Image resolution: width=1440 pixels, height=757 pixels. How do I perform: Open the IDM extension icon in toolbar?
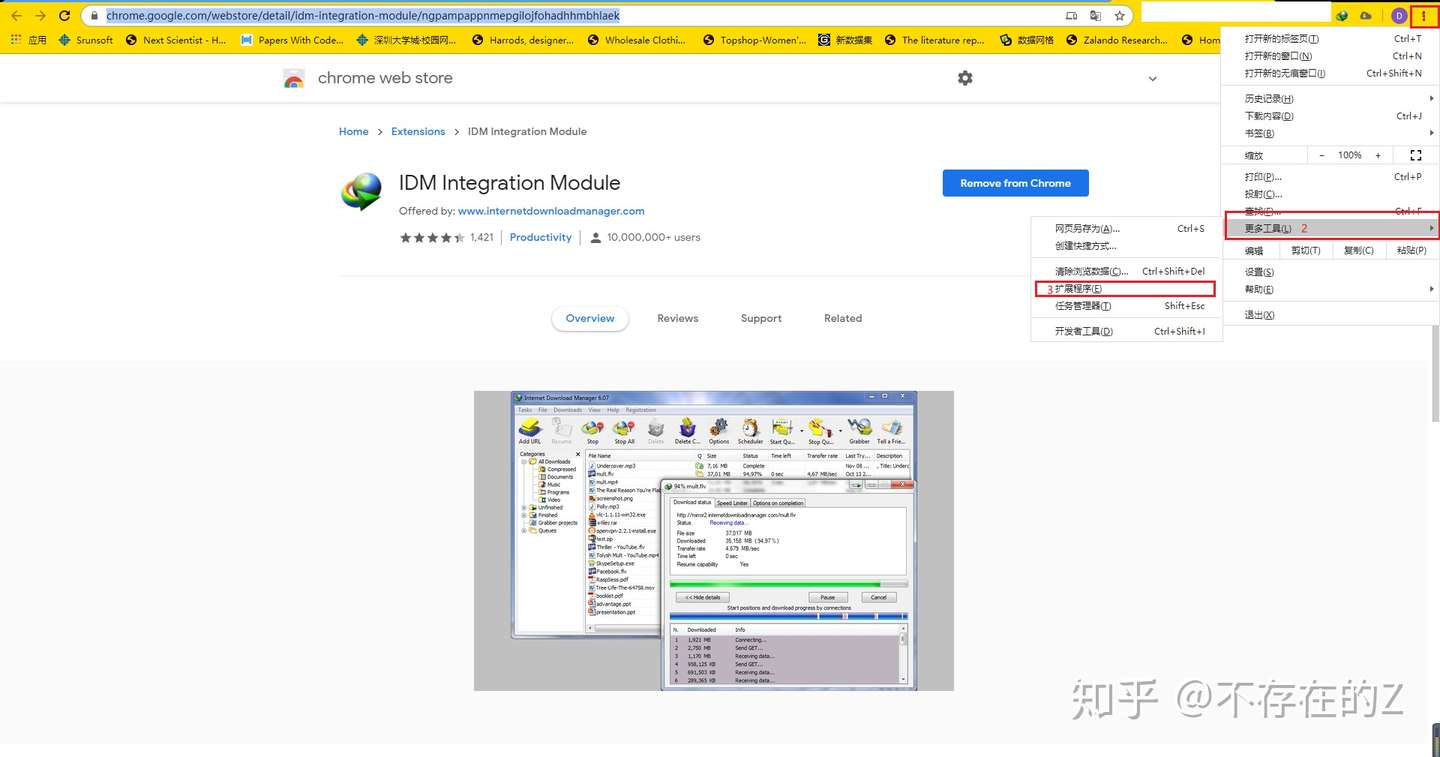tap(1342, 16)
